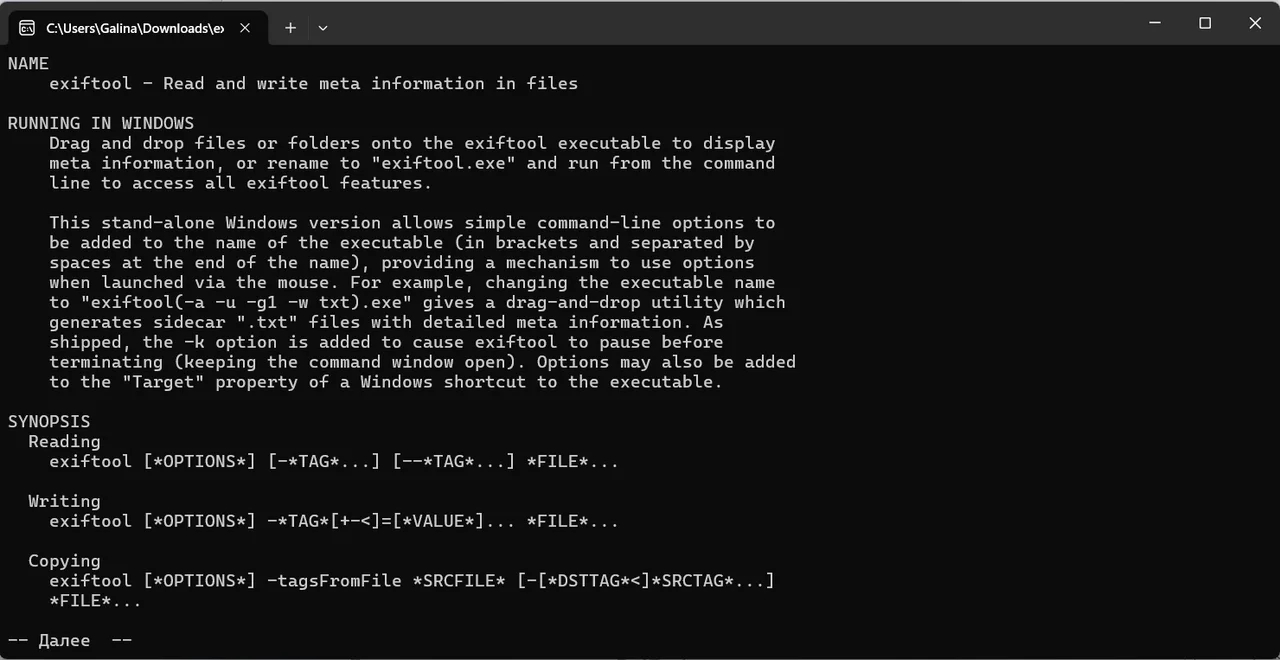Screen dimensions: 1280x660
Task: Click the empty title bar area beside tabs
Action: click(x=730, y=25)
